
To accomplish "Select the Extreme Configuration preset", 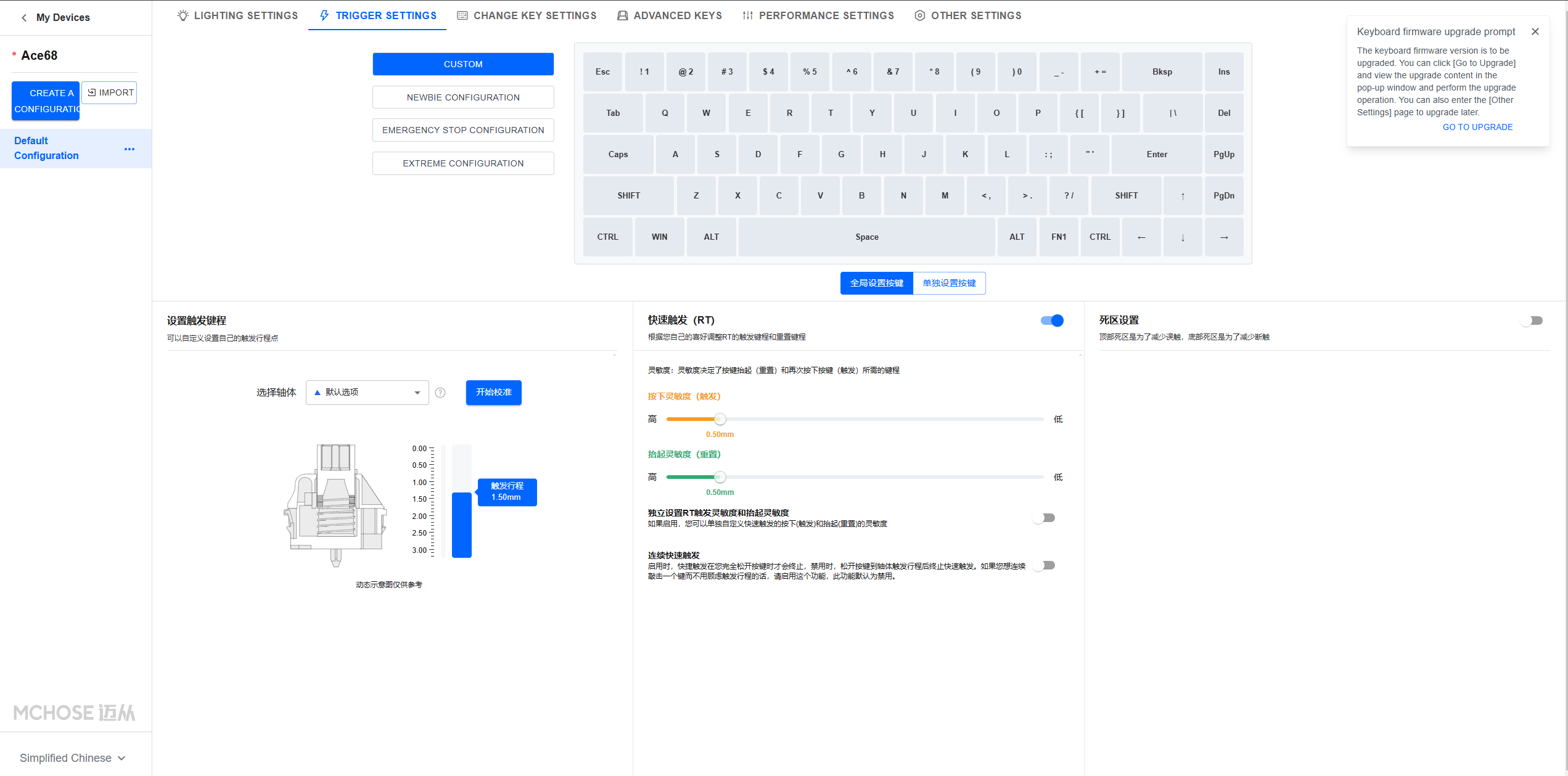I will click(x=463, y=163).
